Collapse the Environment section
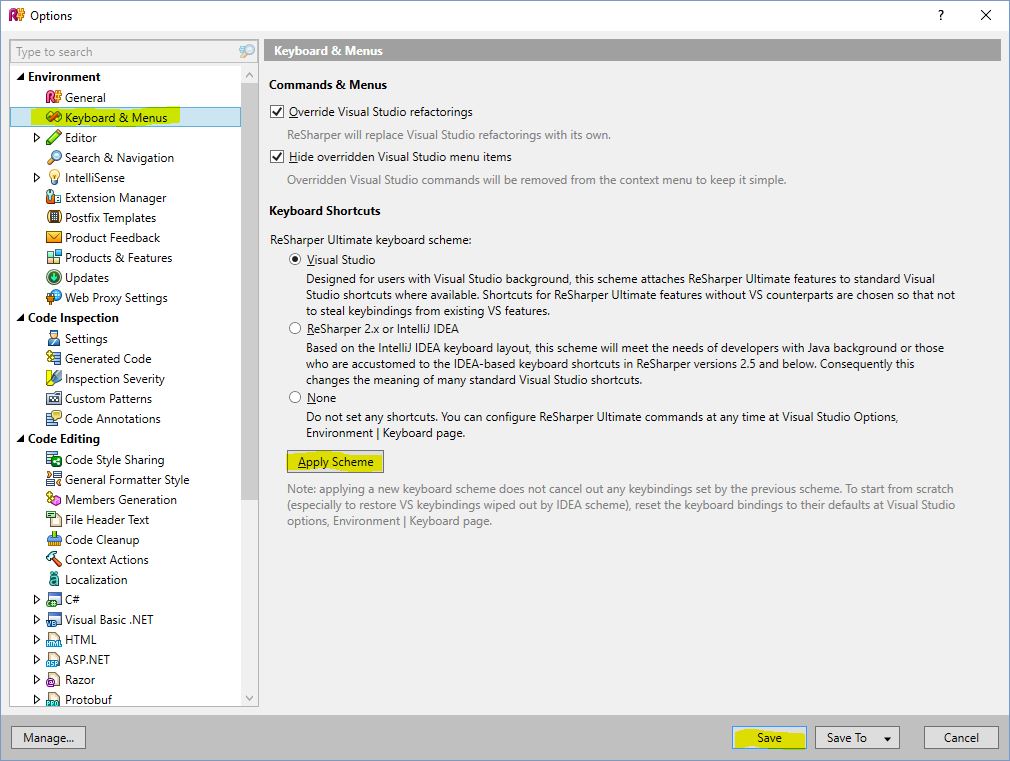Viewport: 1010px width, 761px height. 20,77
